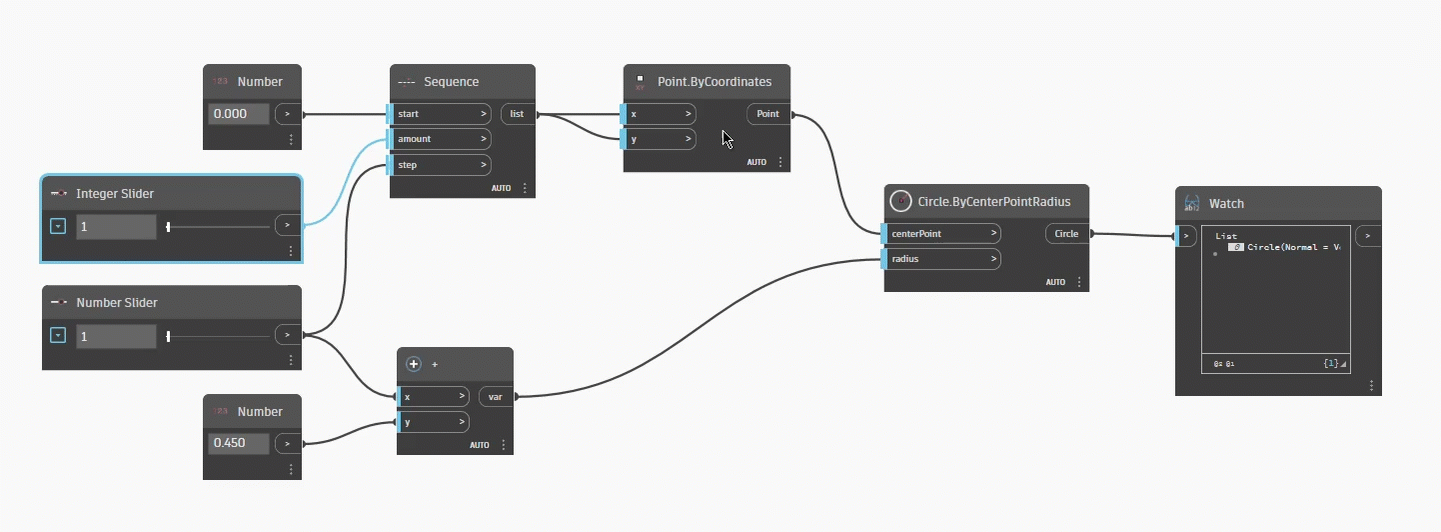Expand the Integer Slider settings chevron
1441x532 pixels.
point(58,226)
